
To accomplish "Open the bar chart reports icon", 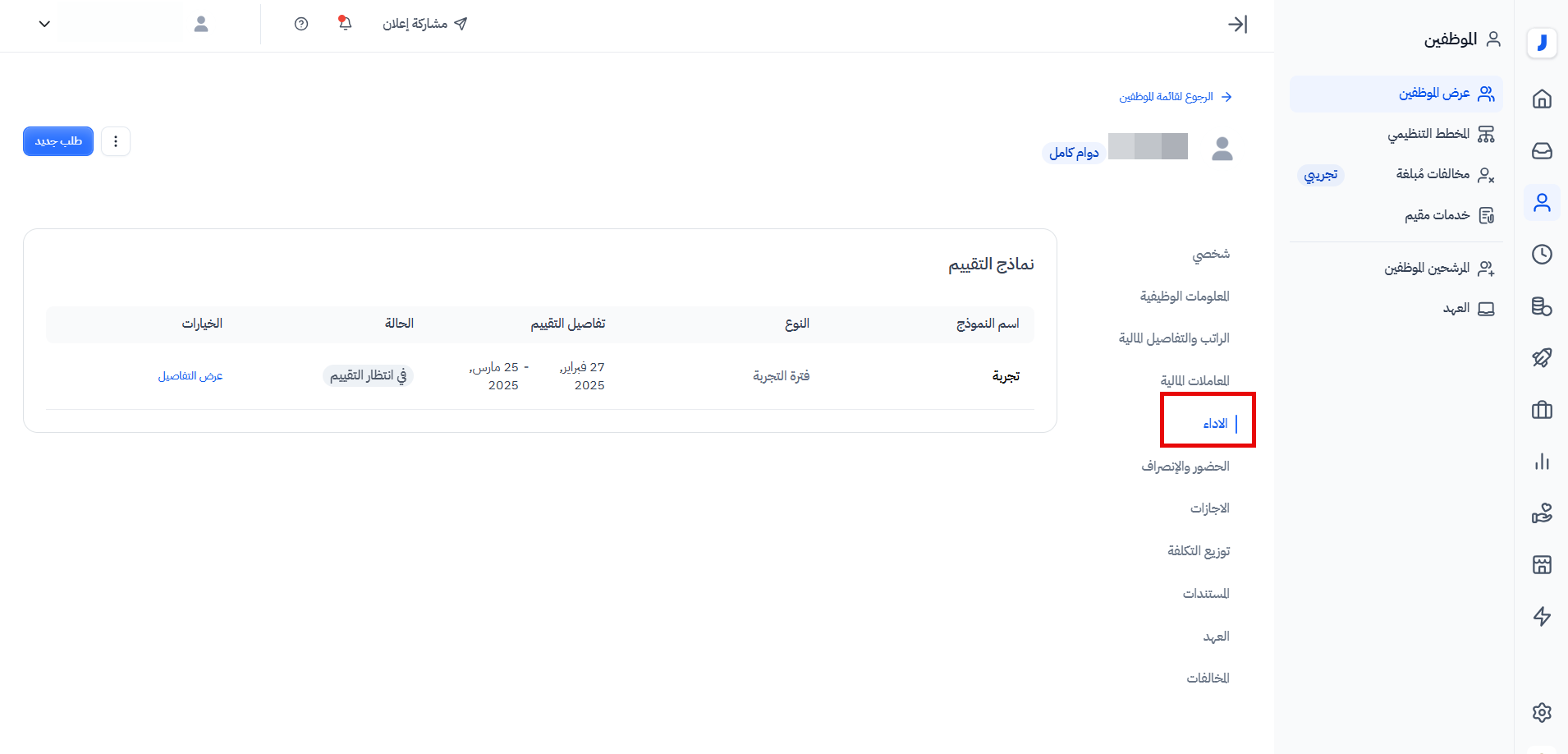I will pyautogui.click(x=1542, y=462).
